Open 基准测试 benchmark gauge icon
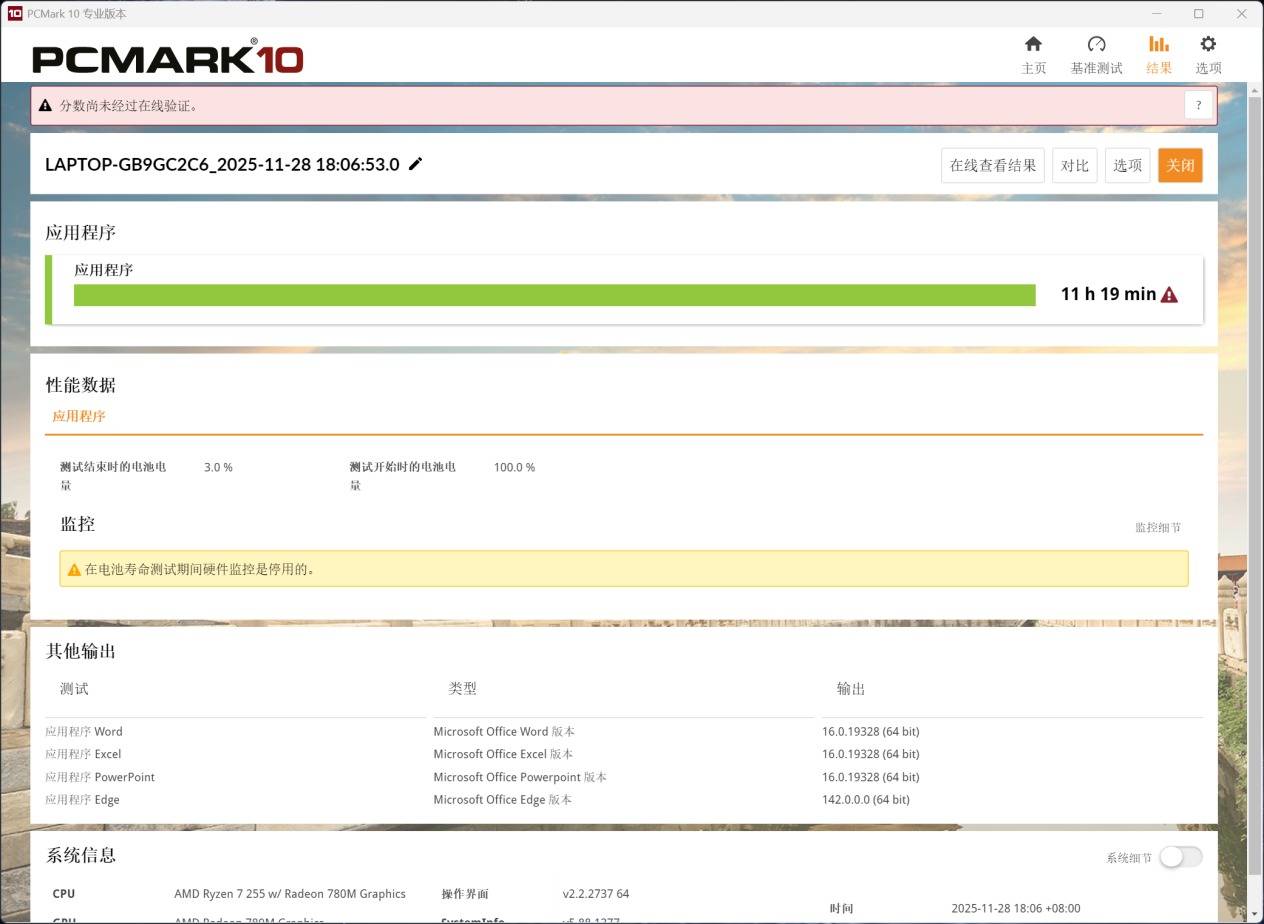The image size is (1264, 924). click(1096, 45)
